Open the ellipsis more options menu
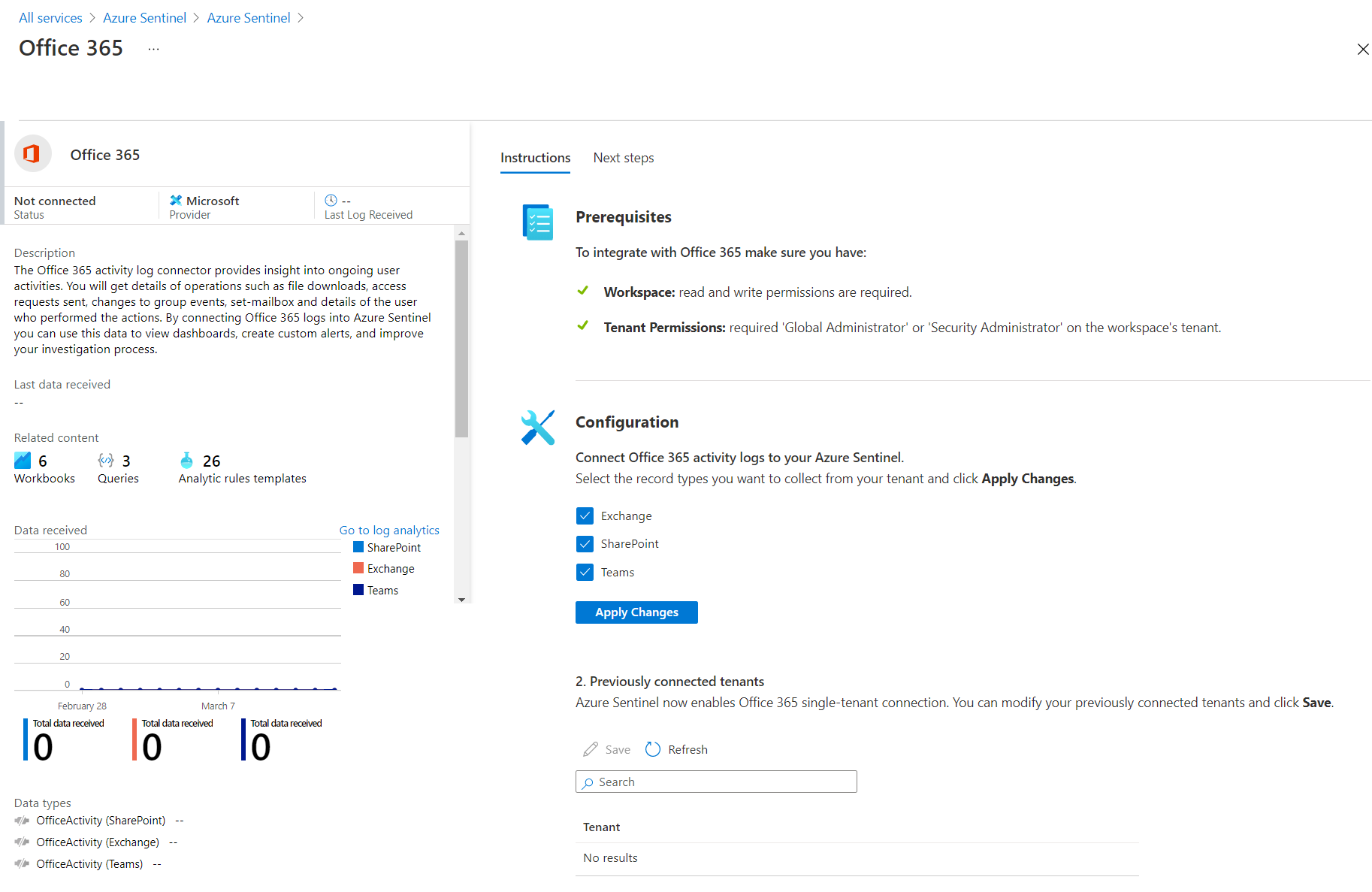This screenshot has height=892, width=1372. pyautogui.click(x=153, y=49)
